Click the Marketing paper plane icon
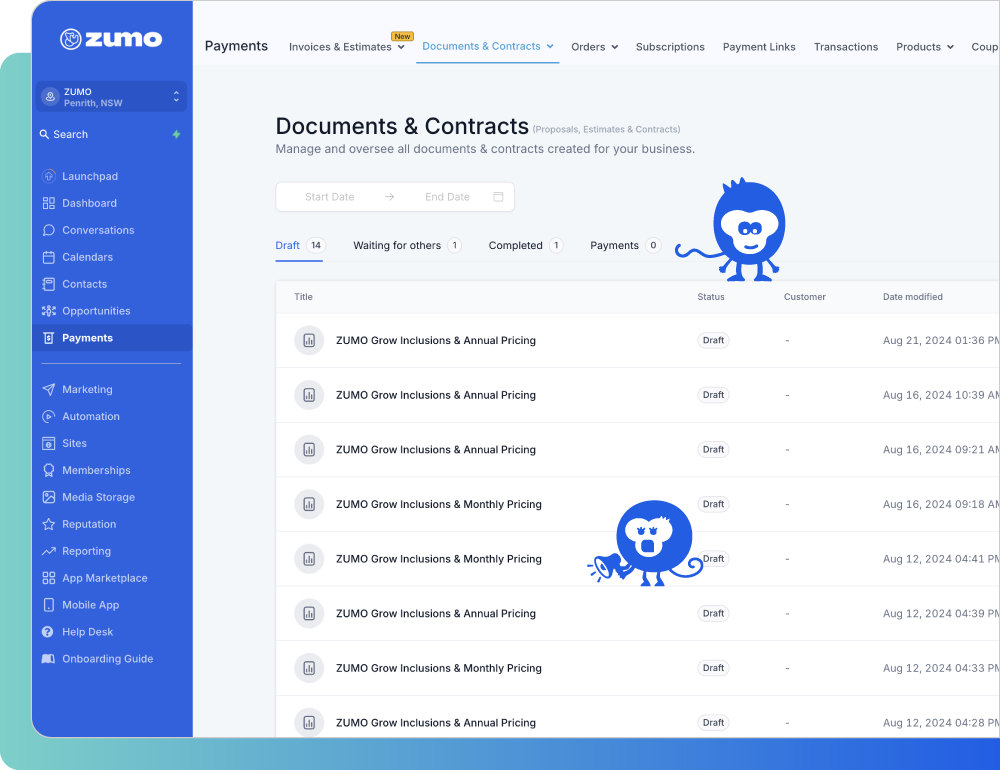The height and width of the screenshot is (770, 1000). click(48, 389)
